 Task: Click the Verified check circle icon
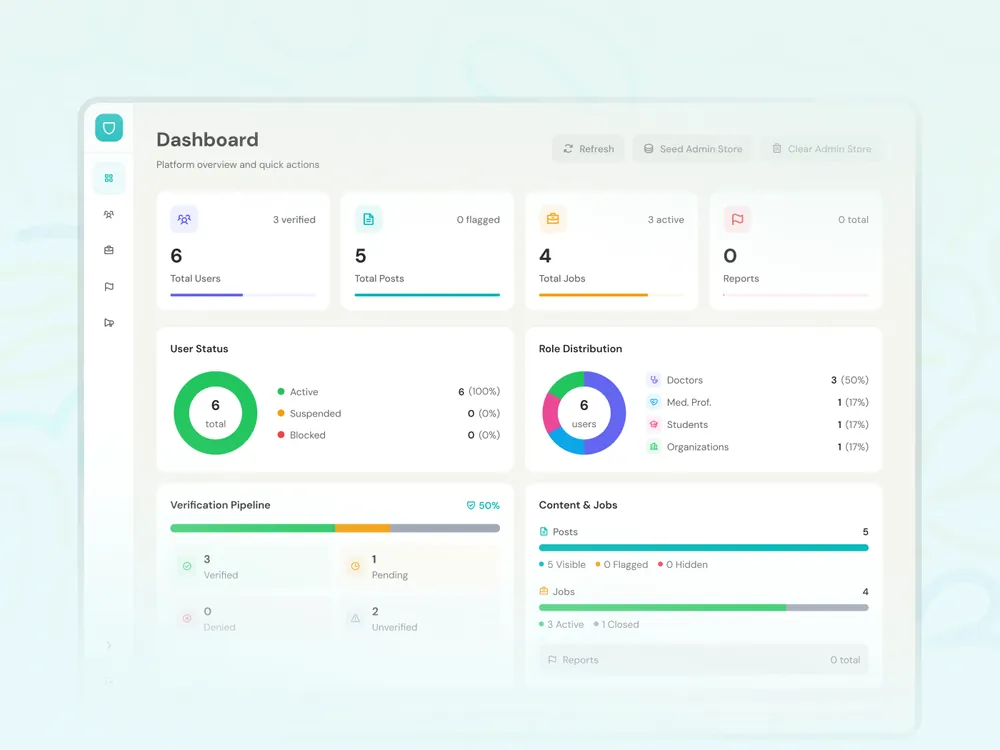pyautogui.click(x=187, y=566)
